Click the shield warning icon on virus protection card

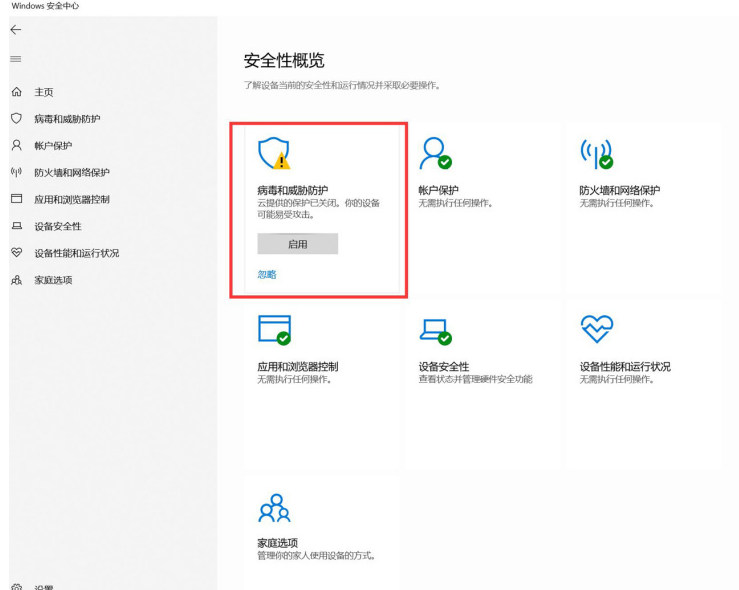[x=274, y=153]
